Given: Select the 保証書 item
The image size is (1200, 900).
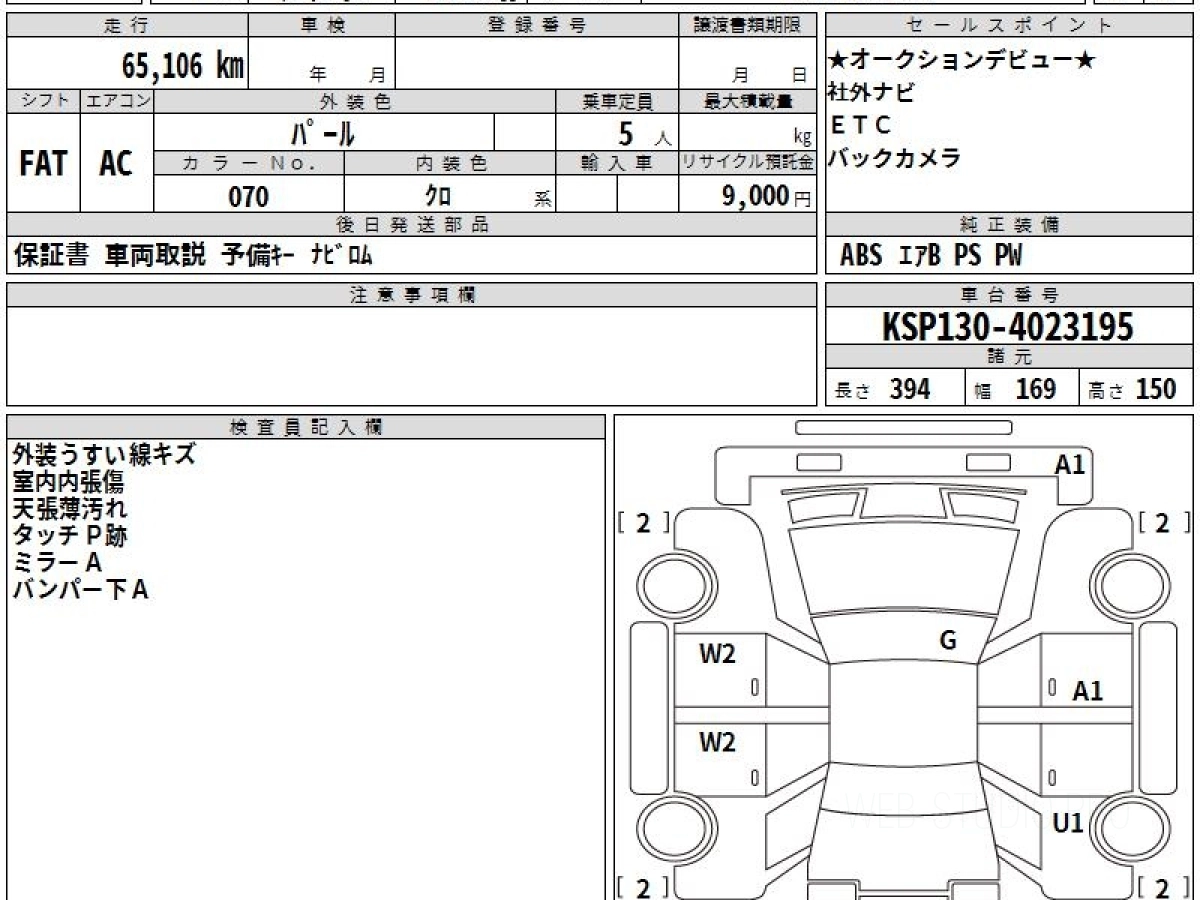Looking at the screenshot, I should [51, 256].
